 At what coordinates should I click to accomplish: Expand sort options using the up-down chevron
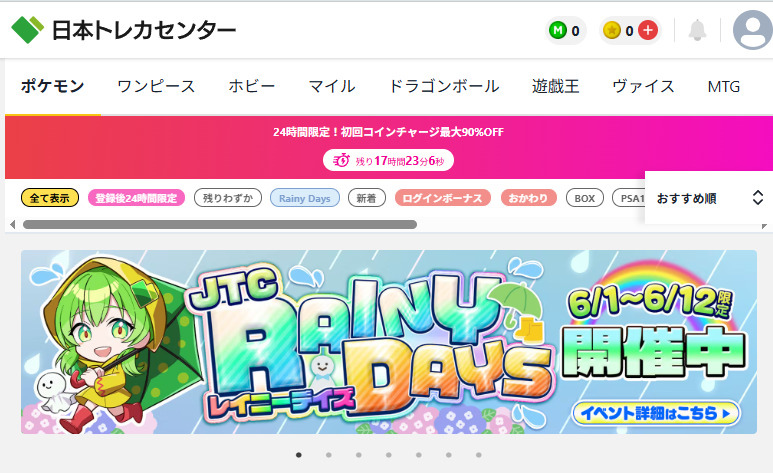click(758, 198)
